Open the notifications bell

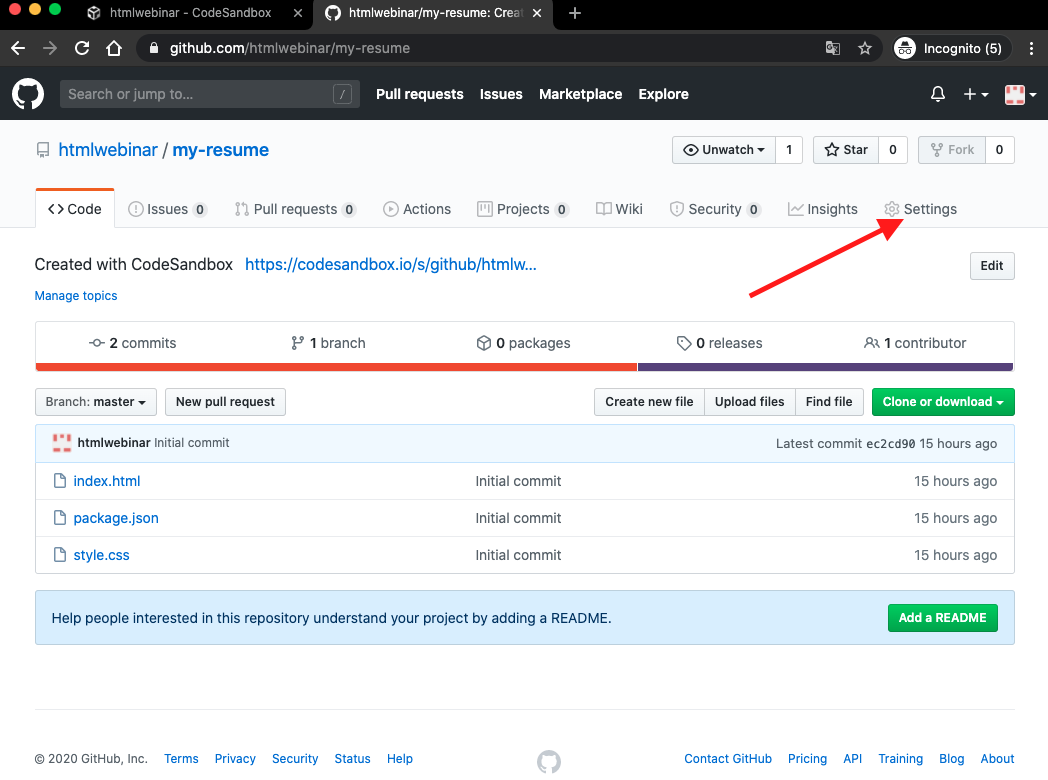(937, 94)
